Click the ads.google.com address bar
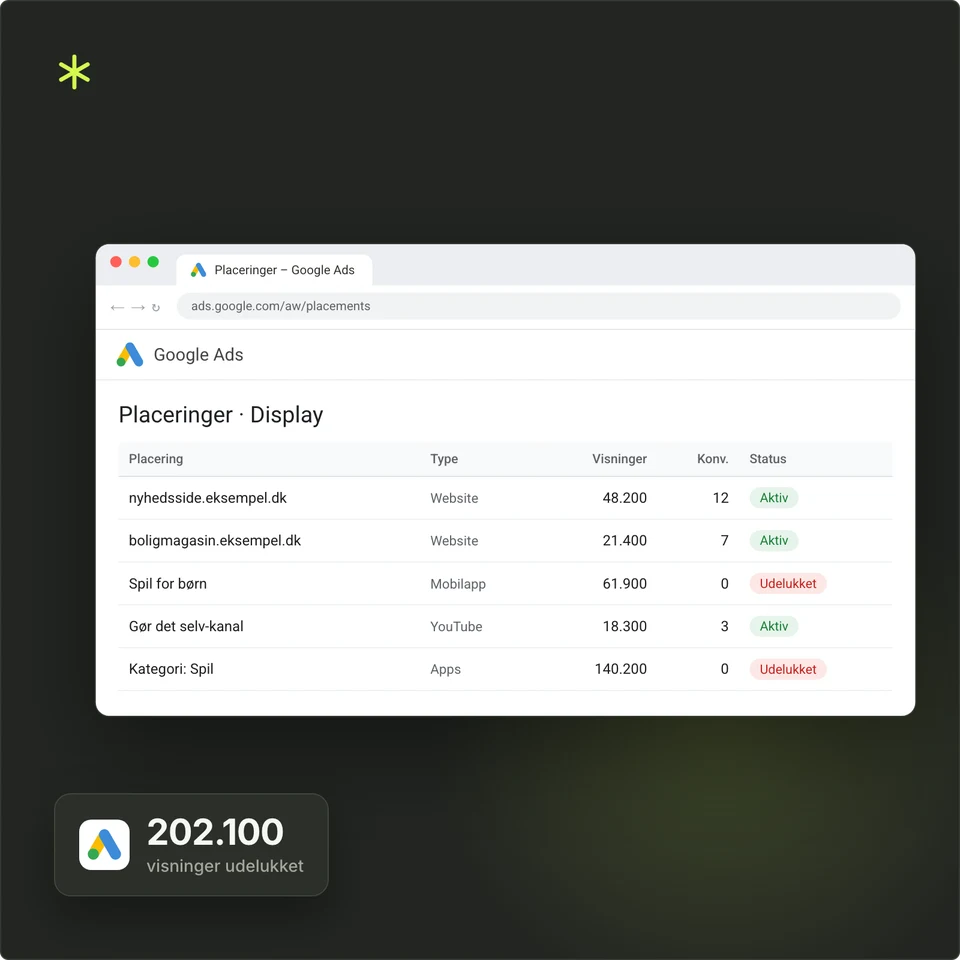This screenshot has width=960, height=960. click(538, 306)
